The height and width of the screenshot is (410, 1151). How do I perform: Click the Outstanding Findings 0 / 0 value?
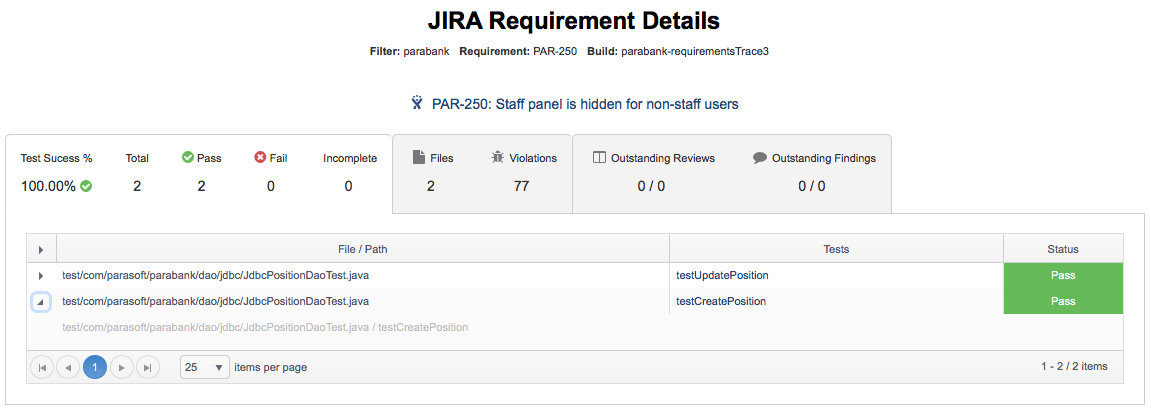click(x=812, y=186)
